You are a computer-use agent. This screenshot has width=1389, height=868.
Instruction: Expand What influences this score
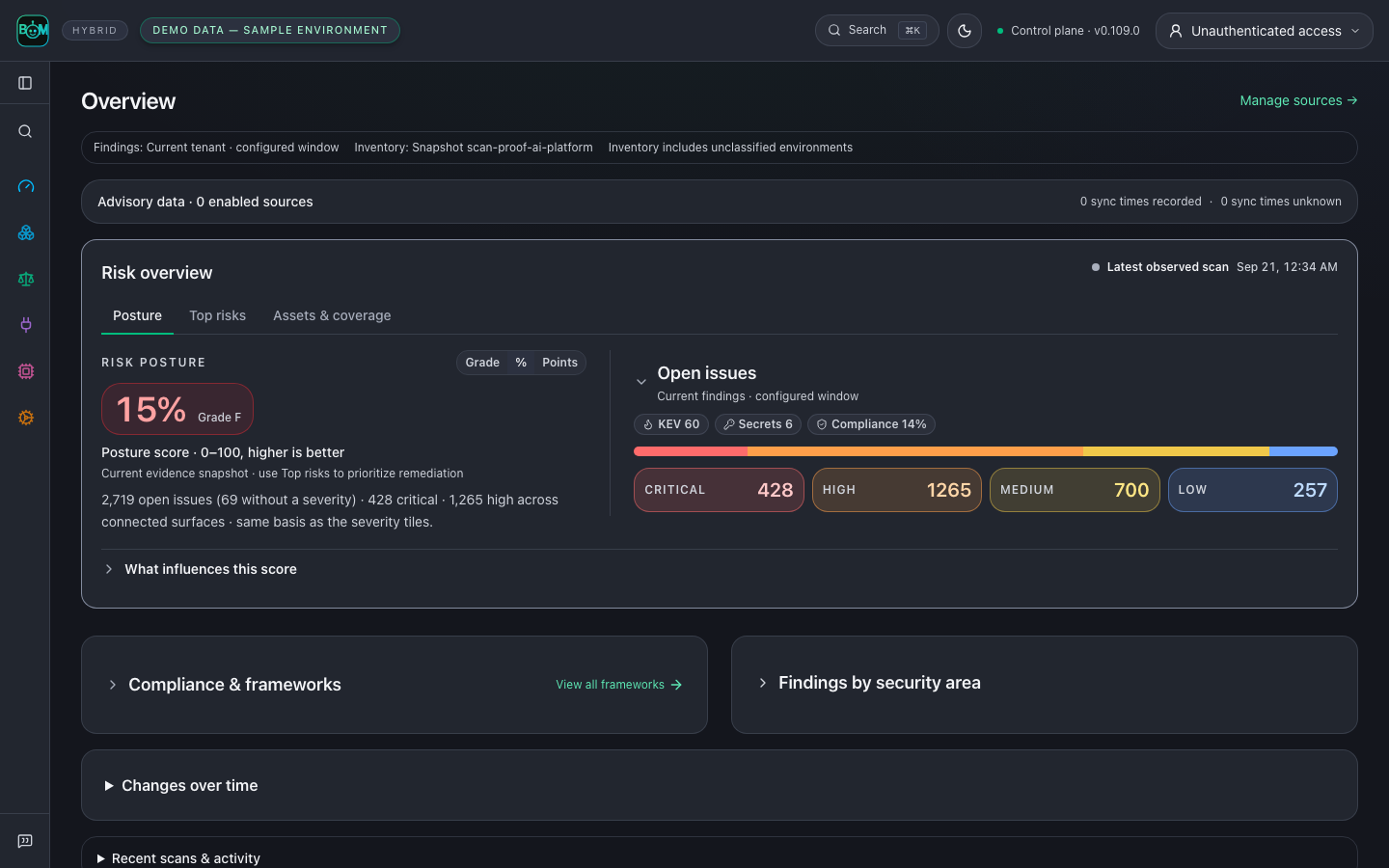pyautogui.click(x=201, y=569)
